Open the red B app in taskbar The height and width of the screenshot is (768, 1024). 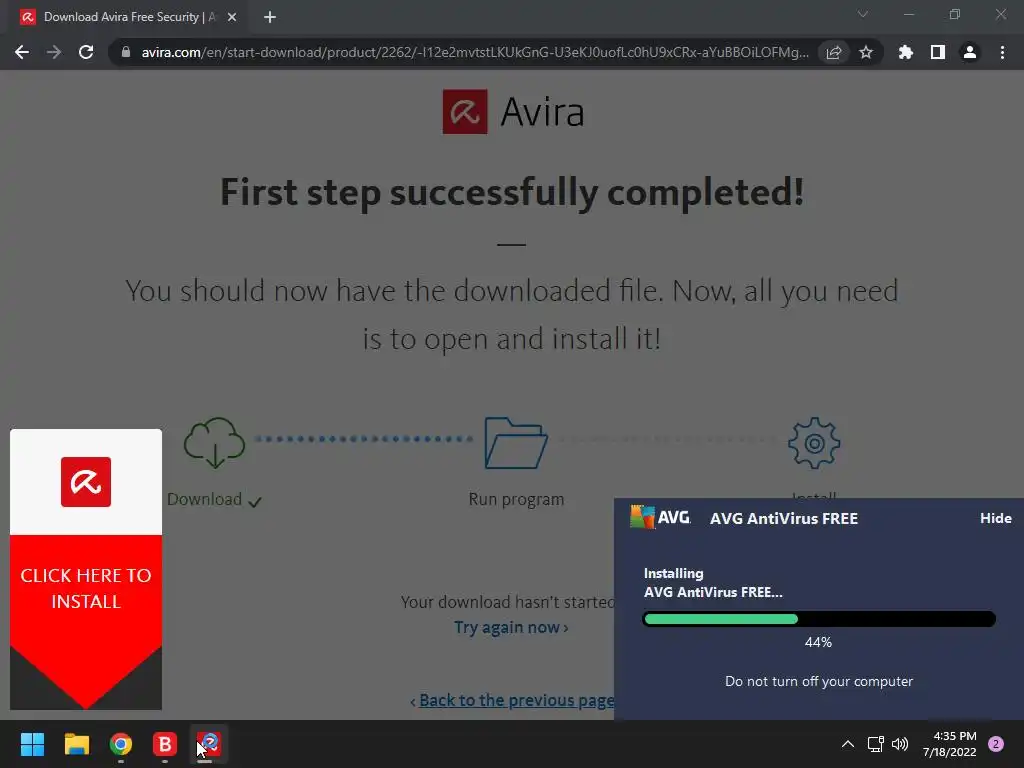pyautogui.click(x=165, y=744)
